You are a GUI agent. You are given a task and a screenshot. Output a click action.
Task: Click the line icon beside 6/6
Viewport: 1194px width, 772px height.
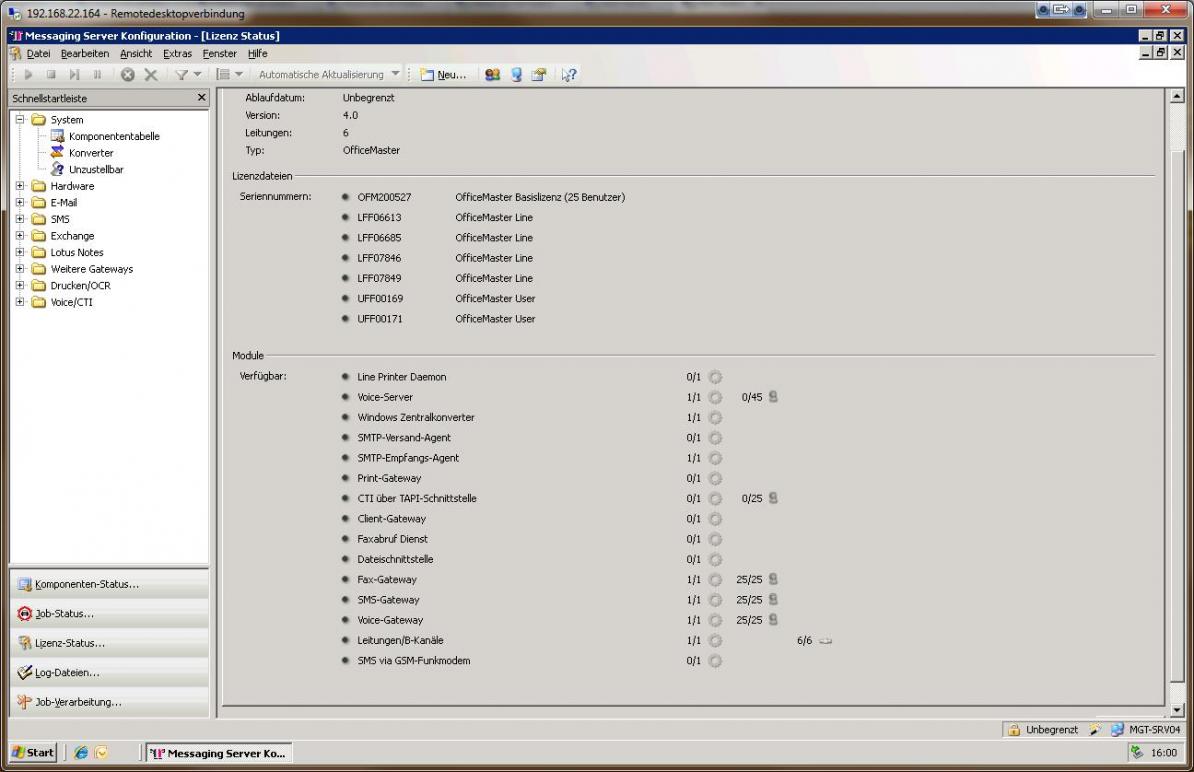tap(825, 640)
